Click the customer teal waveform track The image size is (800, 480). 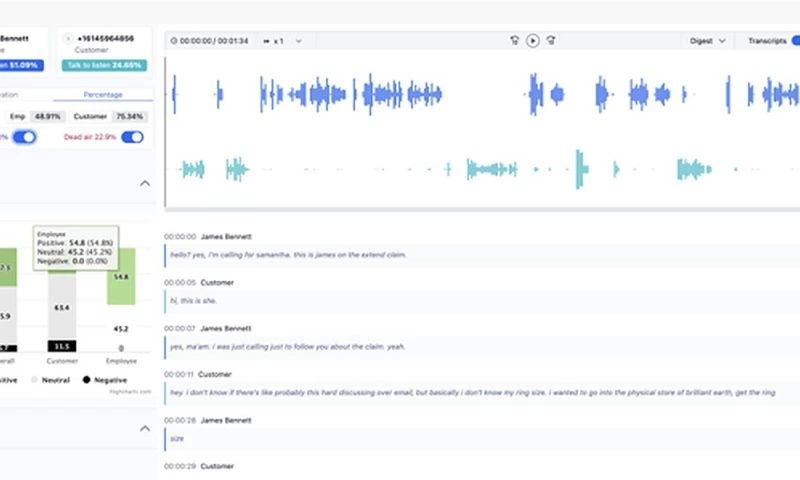point(482,169)
